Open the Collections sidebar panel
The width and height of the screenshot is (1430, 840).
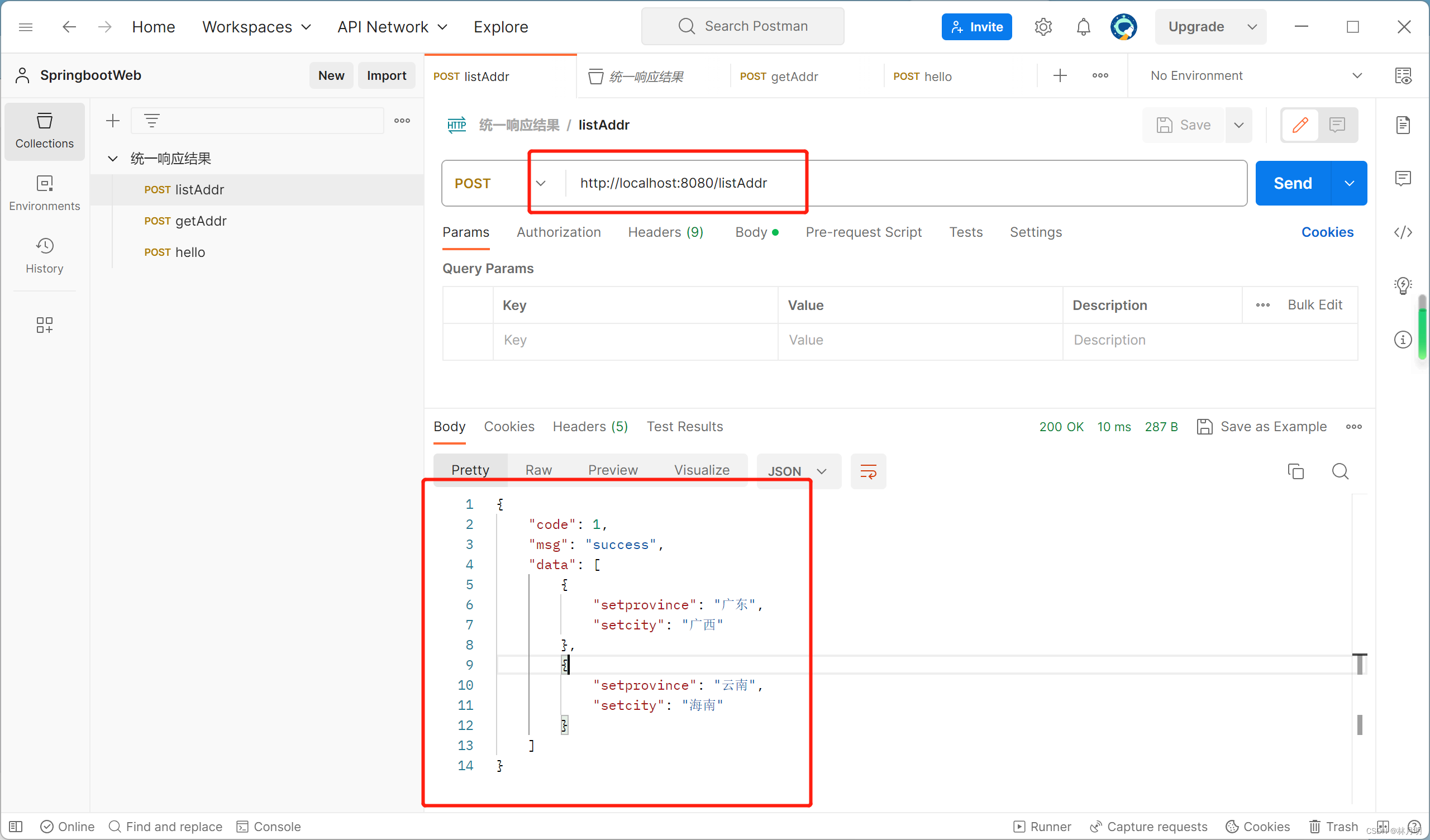tap(44, 131)
